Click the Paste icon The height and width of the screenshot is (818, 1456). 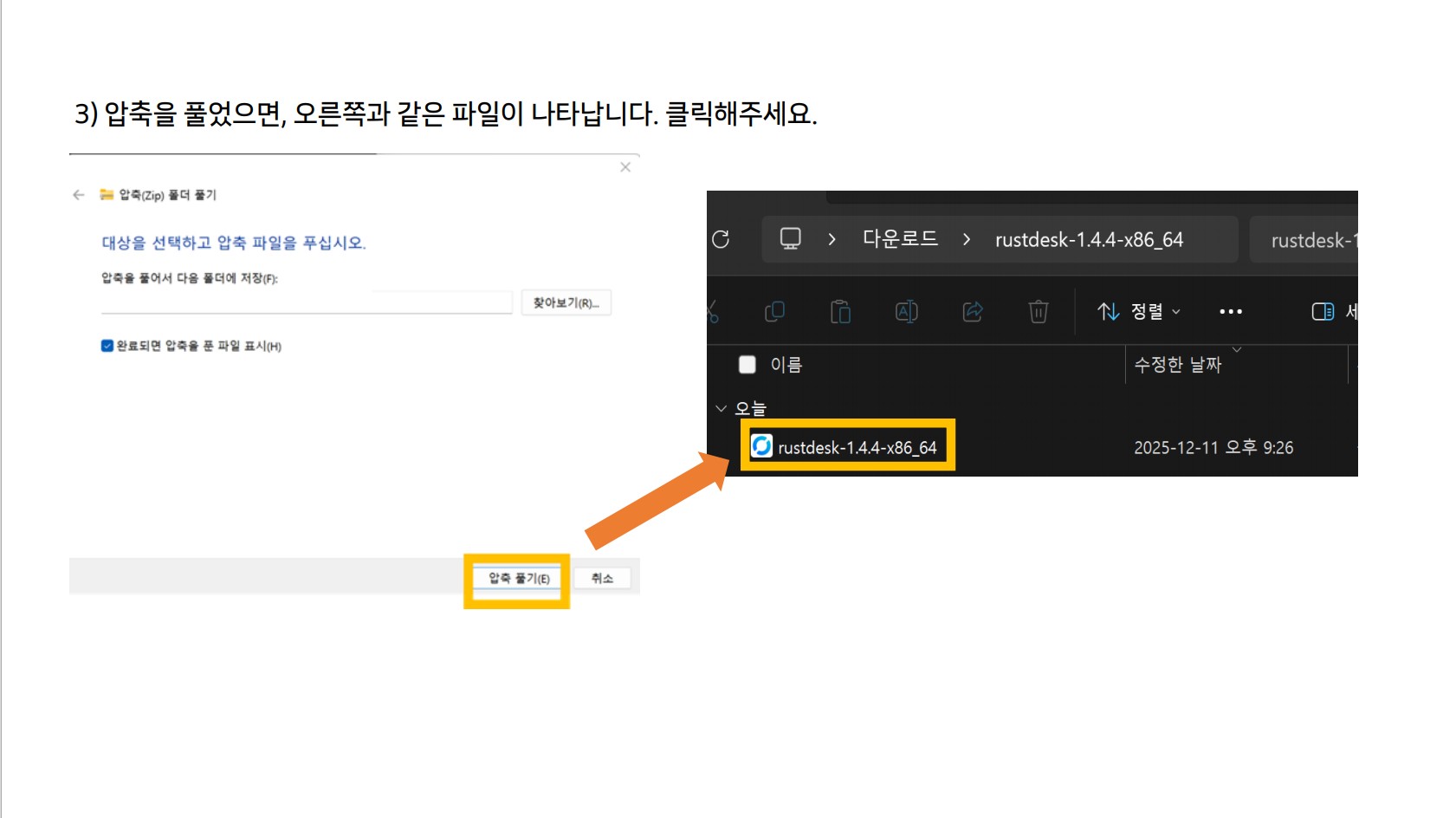click(839, 312)
